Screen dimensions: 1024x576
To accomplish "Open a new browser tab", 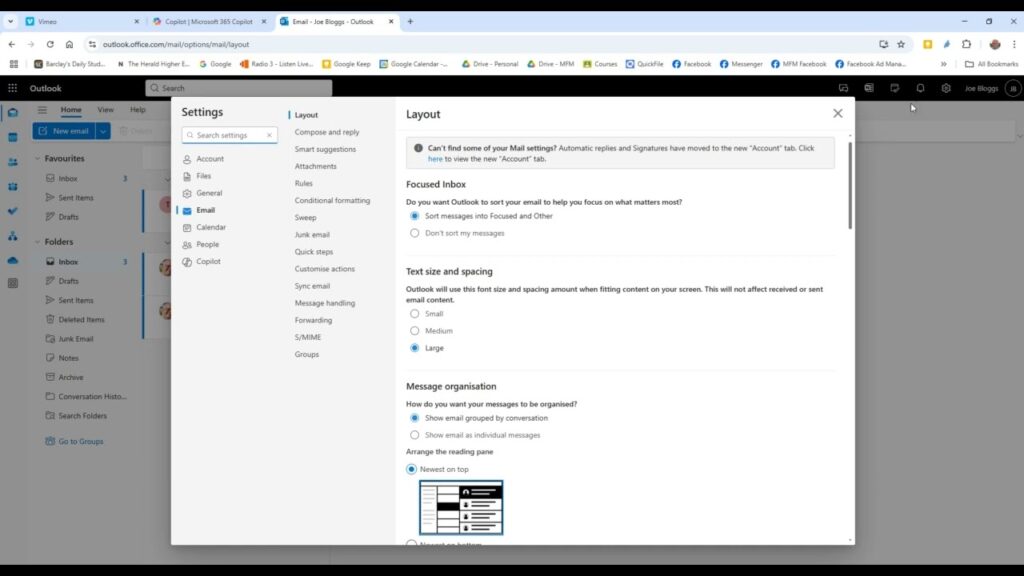I will 410,22.
